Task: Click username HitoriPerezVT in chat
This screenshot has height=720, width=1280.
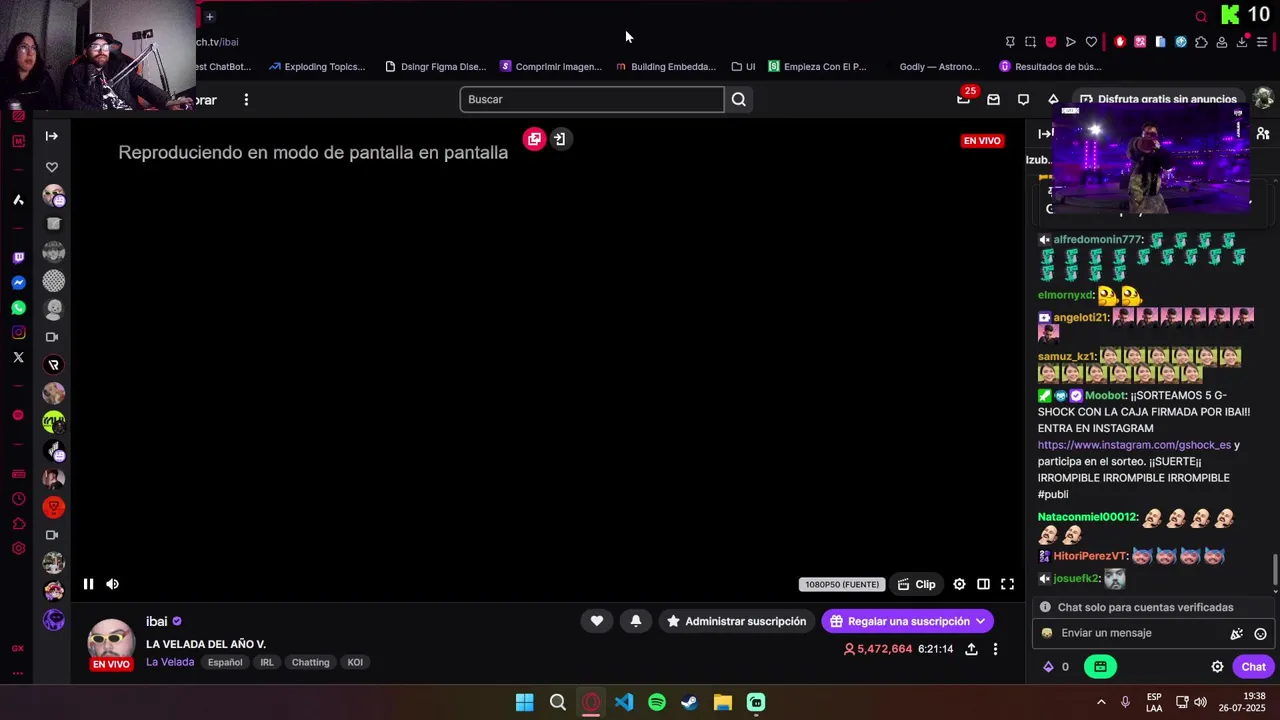Action: click(1090, 556)
